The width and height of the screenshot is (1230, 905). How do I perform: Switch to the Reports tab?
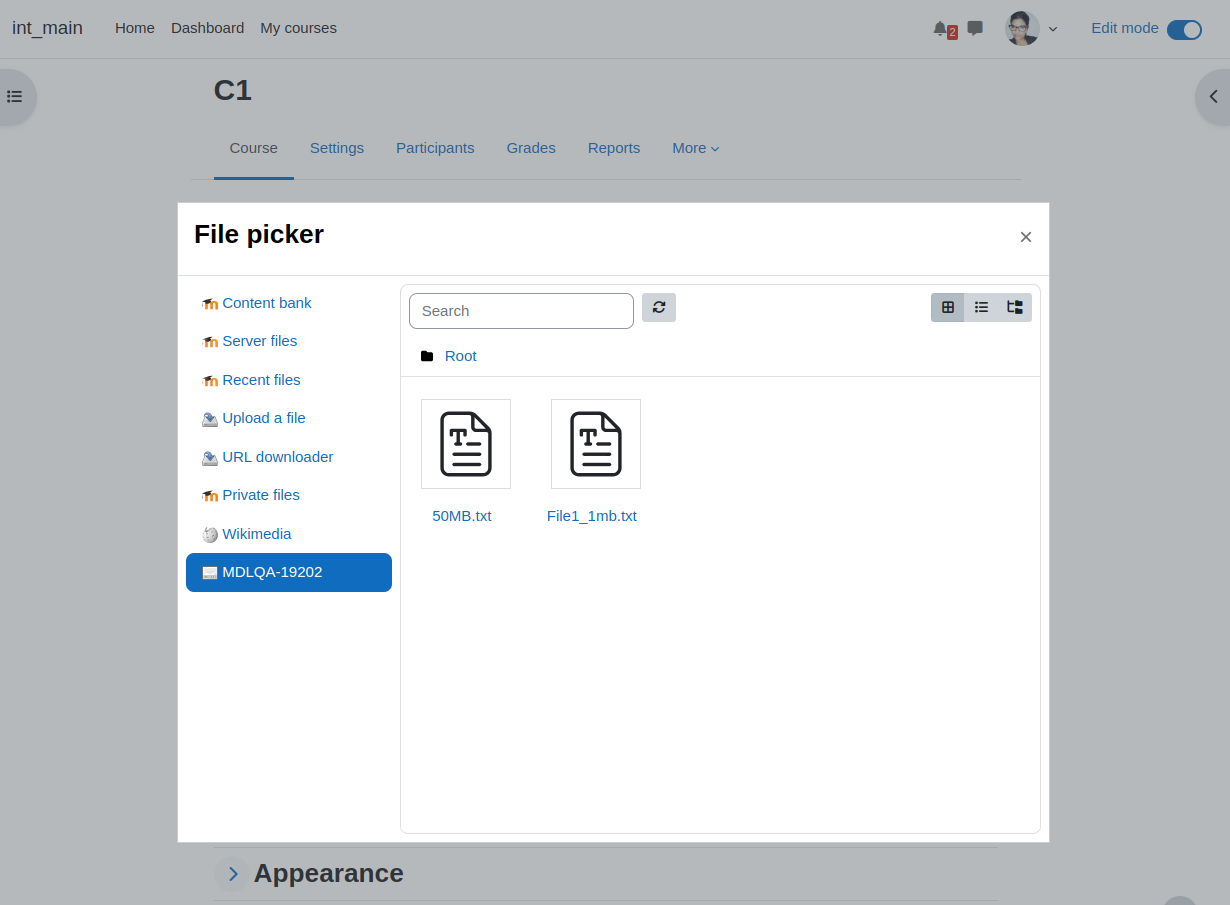point(614,148)
